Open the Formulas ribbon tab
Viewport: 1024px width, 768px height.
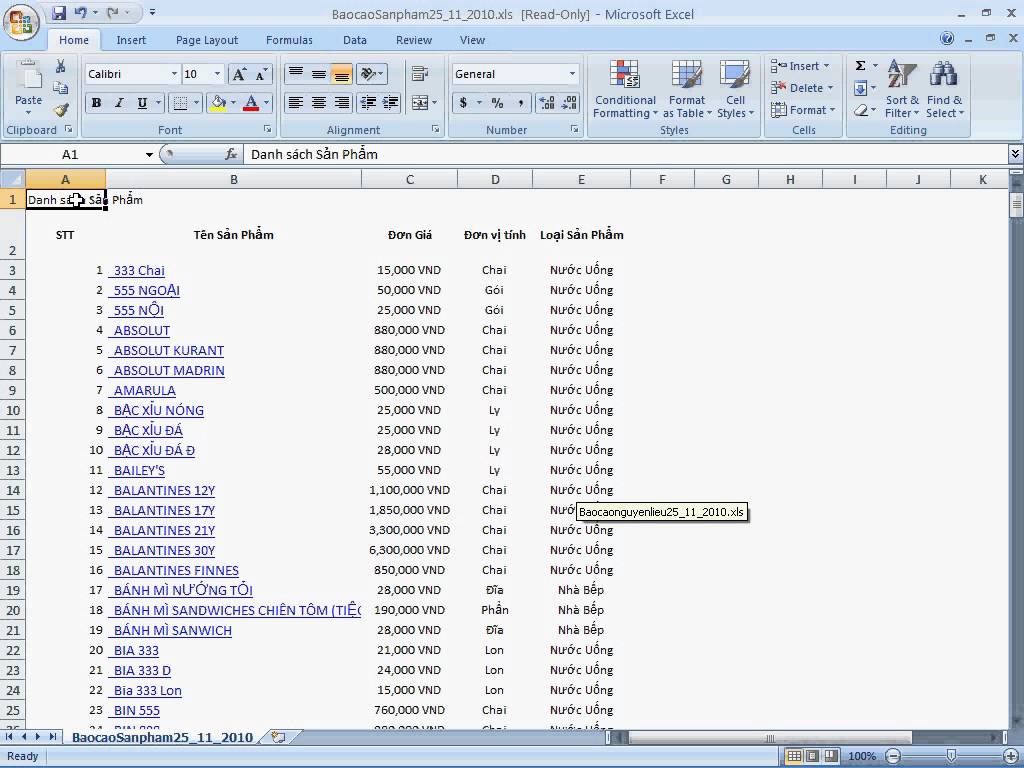(289, 40)
